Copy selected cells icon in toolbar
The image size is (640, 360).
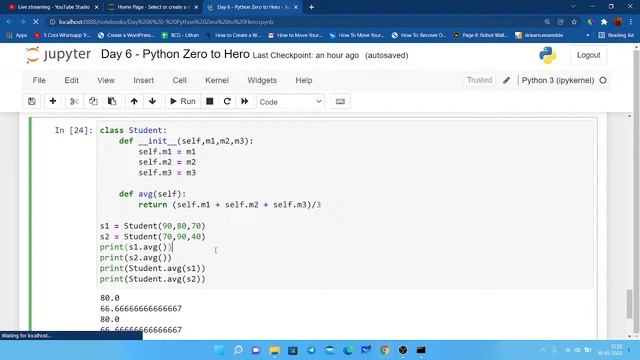[93, 101]
